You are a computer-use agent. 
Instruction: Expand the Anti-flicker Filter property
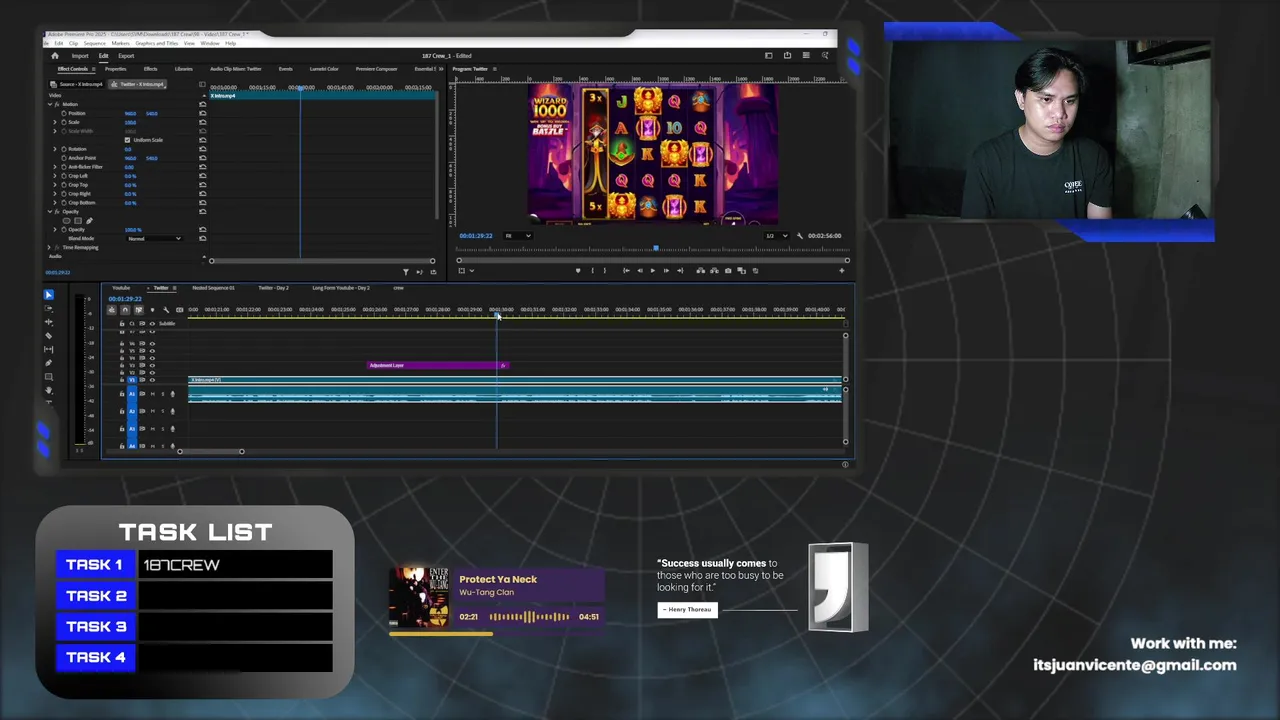click(x=55, y=167)
